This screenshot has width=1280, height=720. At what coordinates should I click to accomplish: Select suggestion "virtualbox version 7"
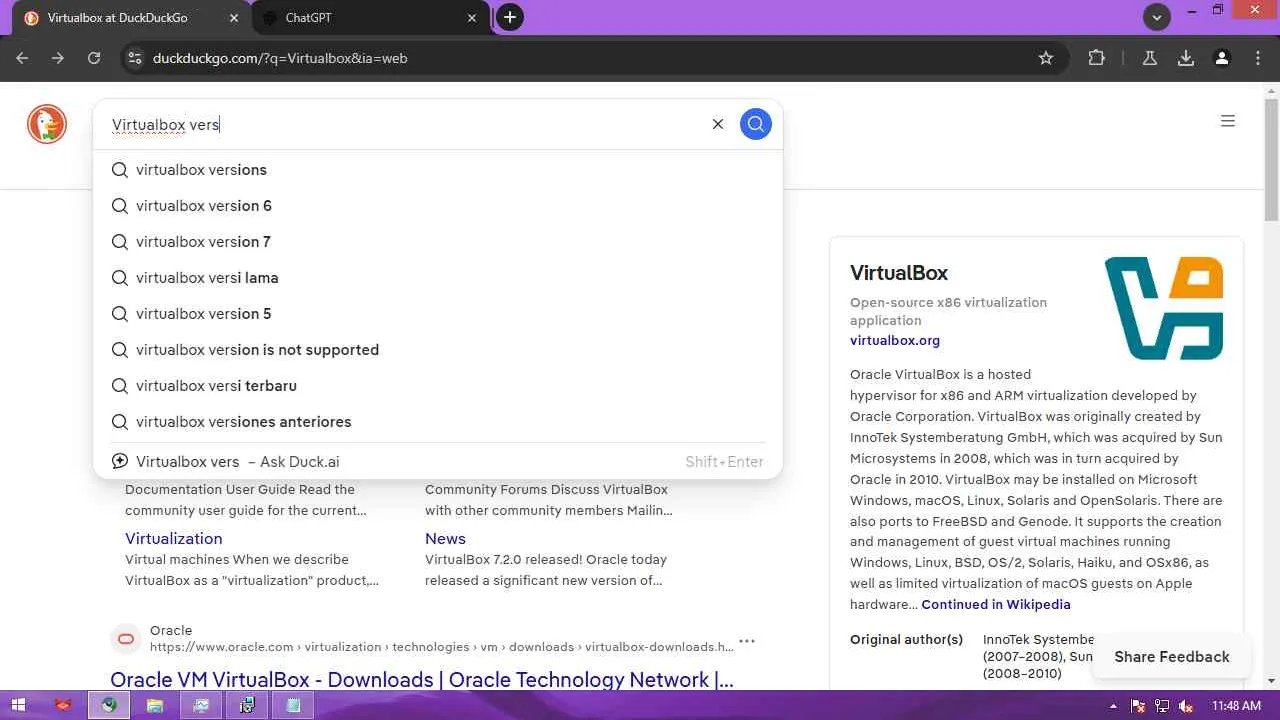tap(438, 242)
